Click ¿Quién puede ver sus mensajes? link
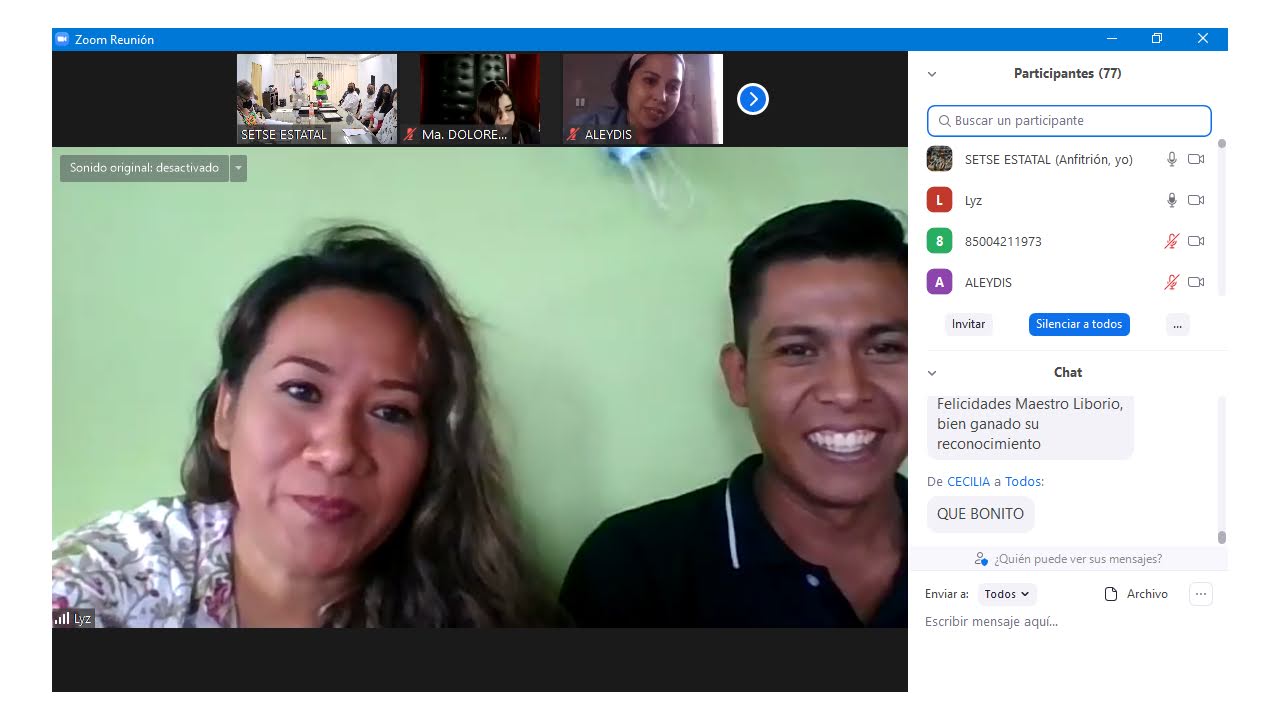Screen dimensions: 1280x720 1068,559
